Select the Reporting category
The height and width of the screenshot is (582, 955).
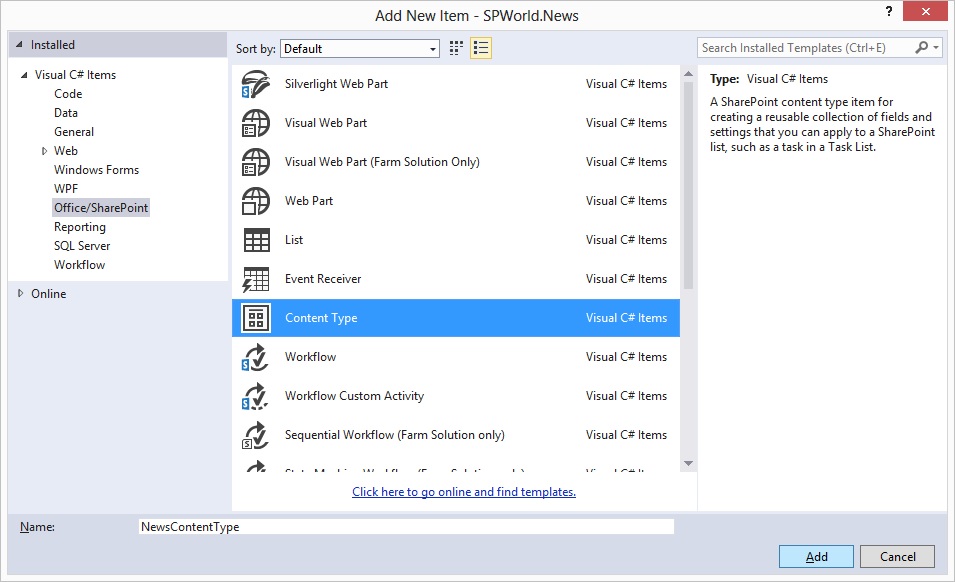80,227
